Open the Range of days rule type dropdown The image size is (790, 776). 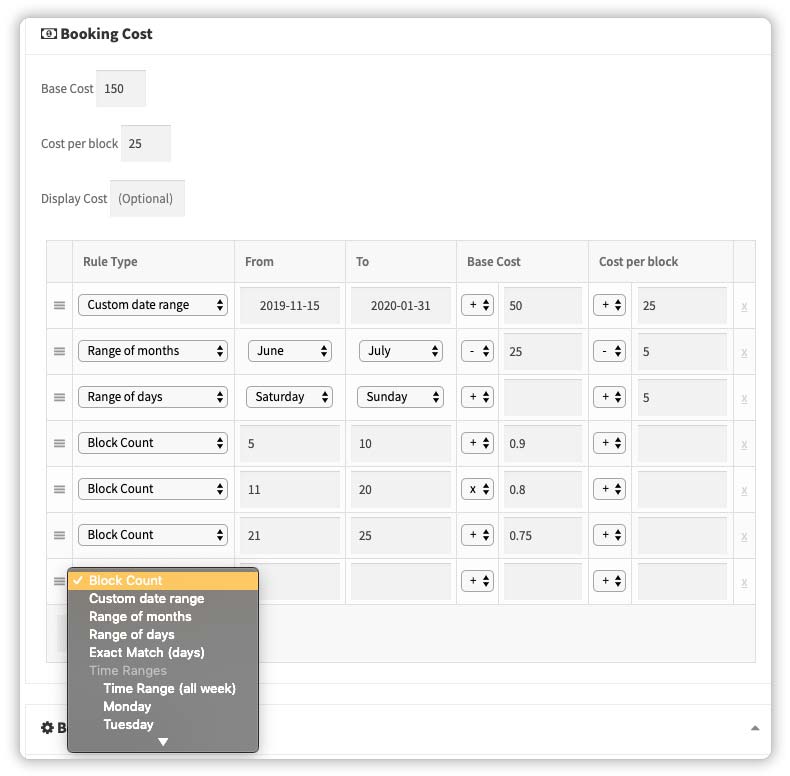click(153, 397)
